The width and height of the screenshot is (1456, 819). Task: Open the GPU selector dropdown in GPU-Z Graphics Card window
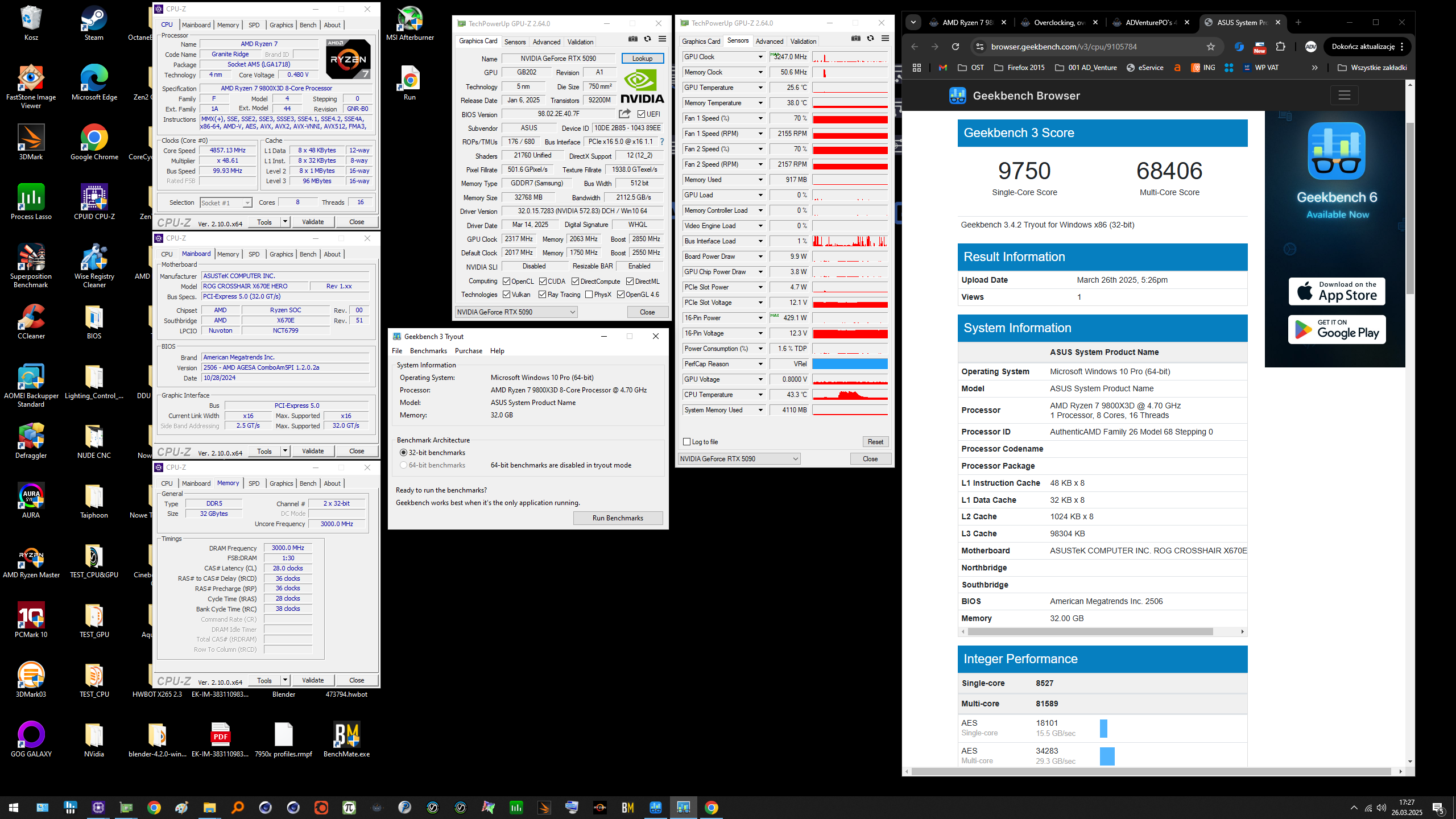click(516, 312)
